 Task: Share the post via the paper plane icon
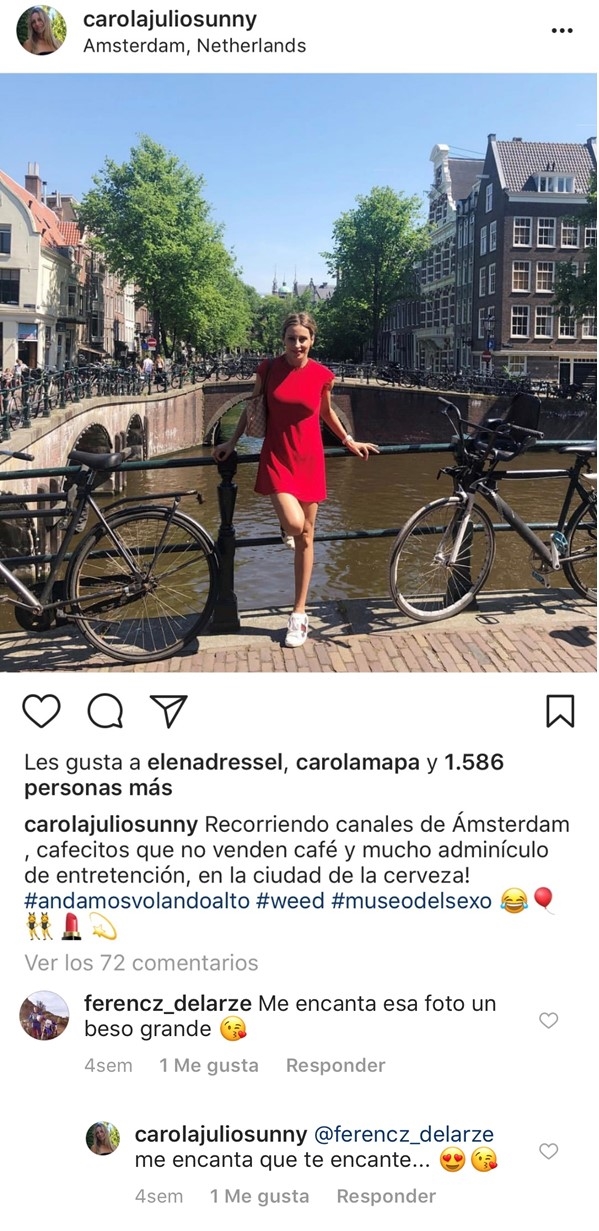tap(169, 710)
